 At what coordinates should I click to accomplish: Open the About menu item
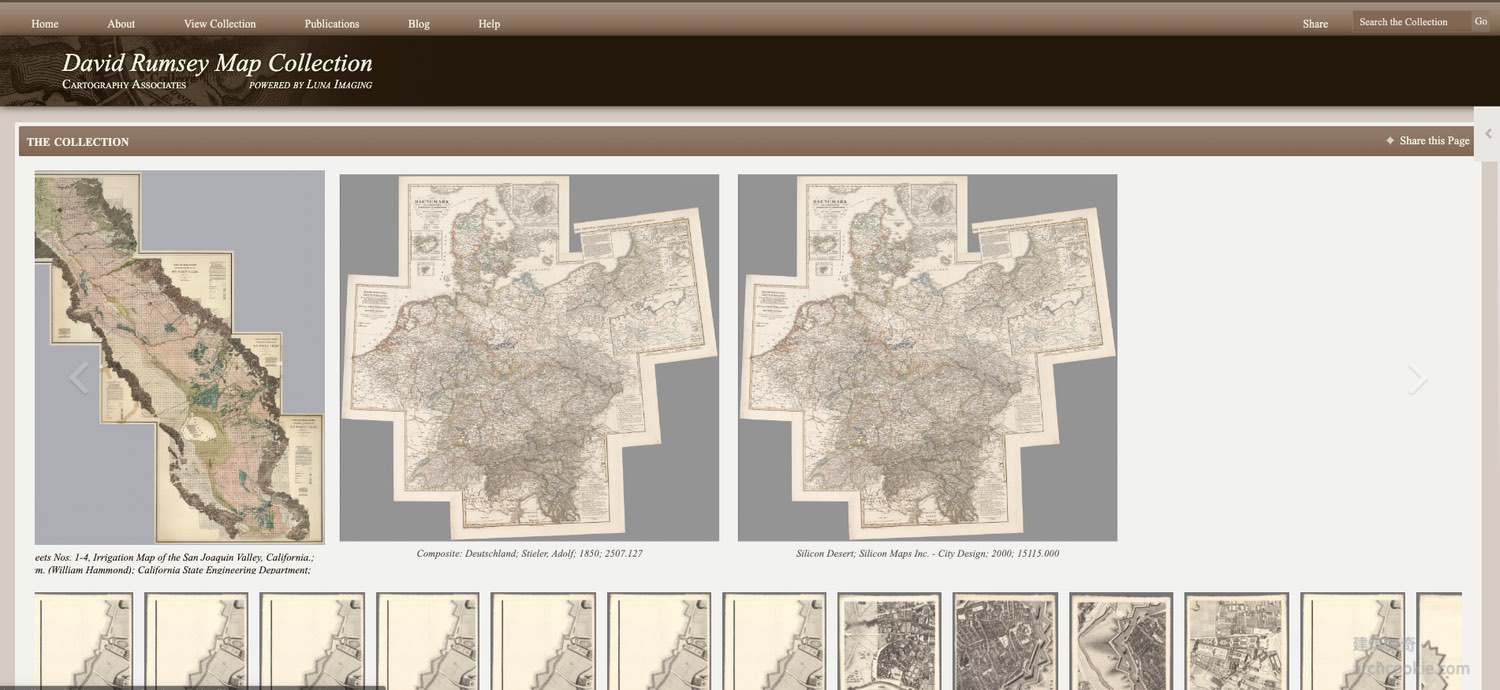121,24
